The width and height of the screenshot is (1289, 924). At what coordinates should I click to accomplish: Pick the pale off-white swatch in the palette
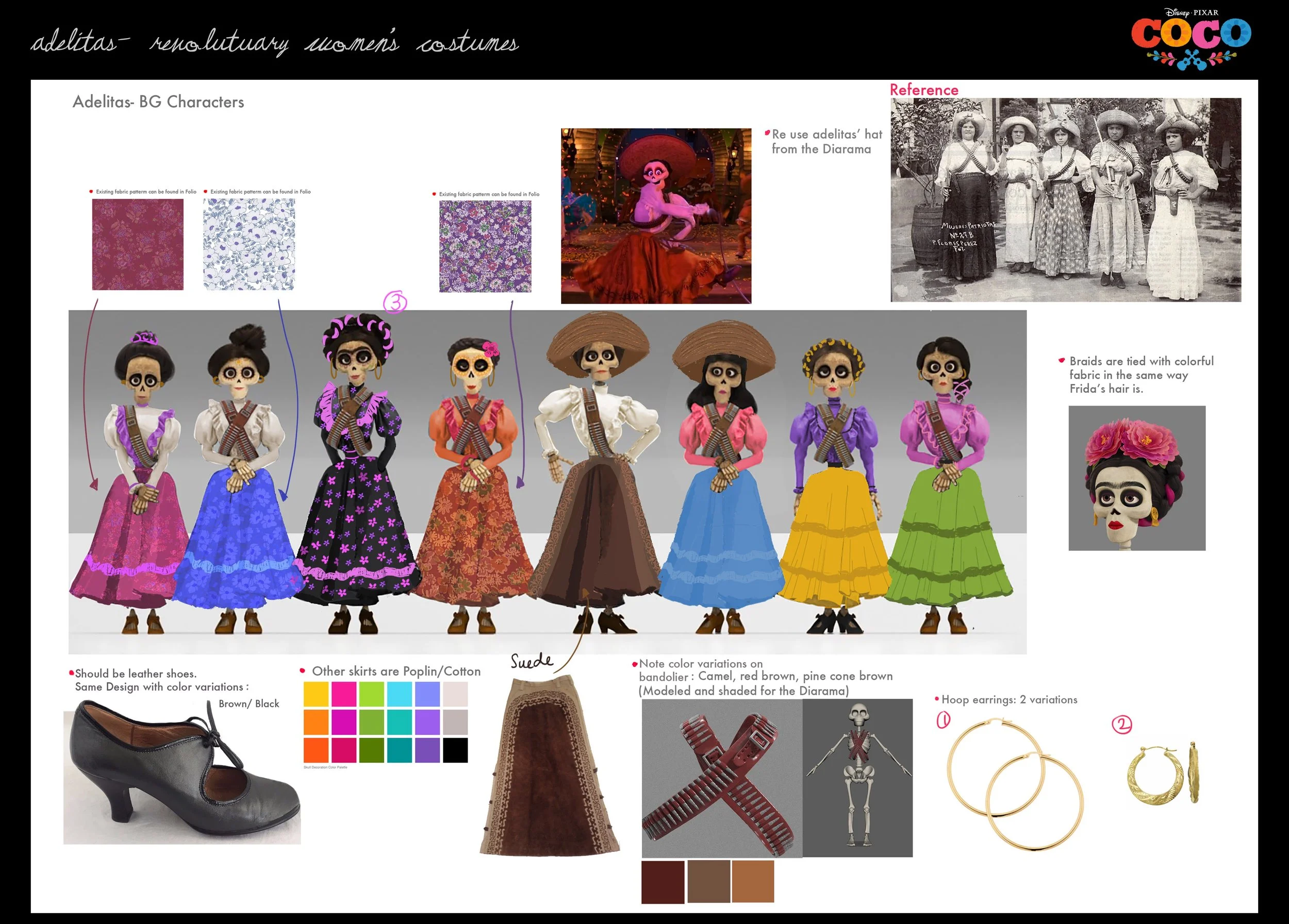(x=455, y=694)
